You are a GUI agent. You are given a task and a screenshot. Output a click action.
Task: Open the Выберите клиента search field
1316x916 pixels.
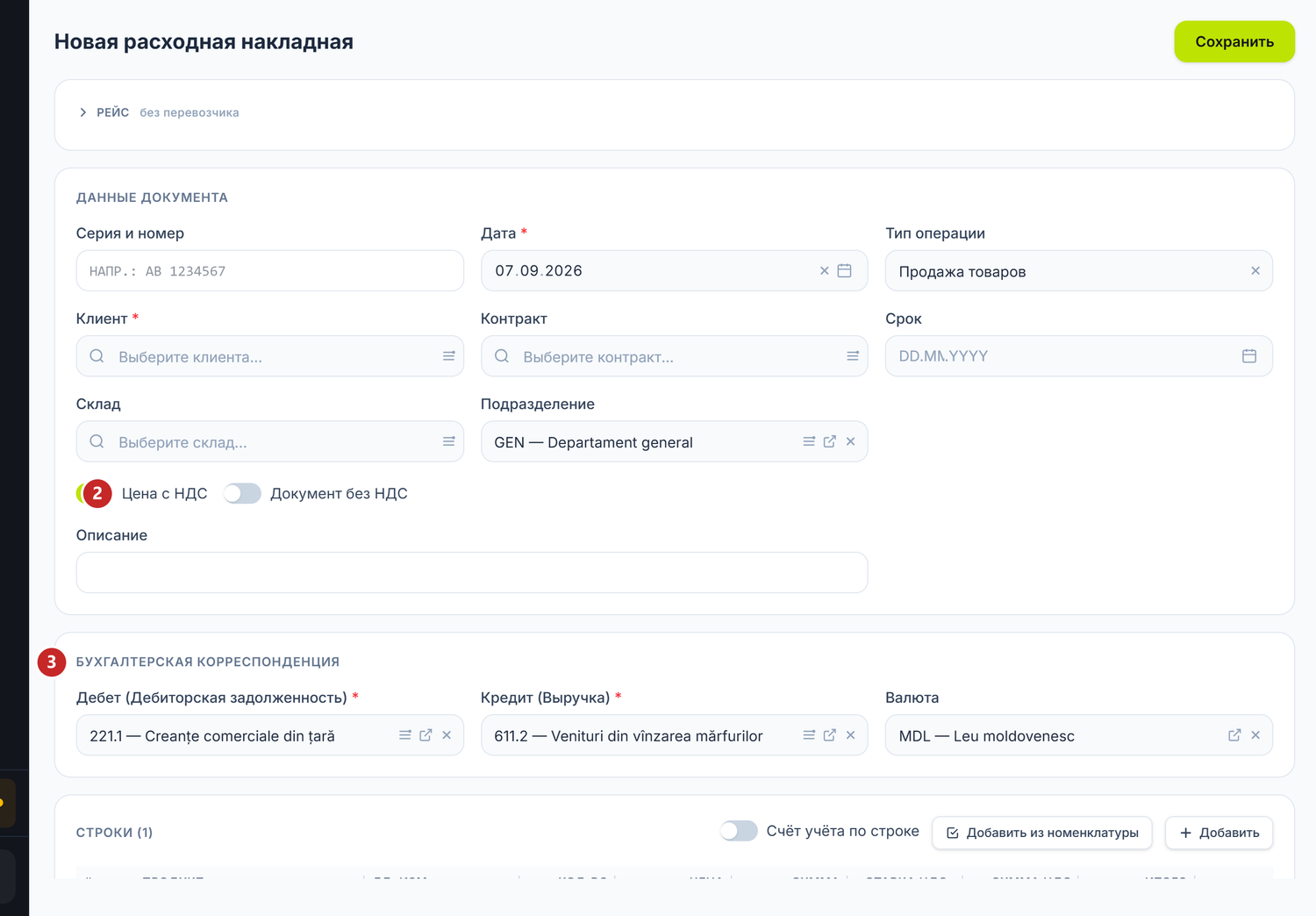pyautogui.click(x=270, y=356)
